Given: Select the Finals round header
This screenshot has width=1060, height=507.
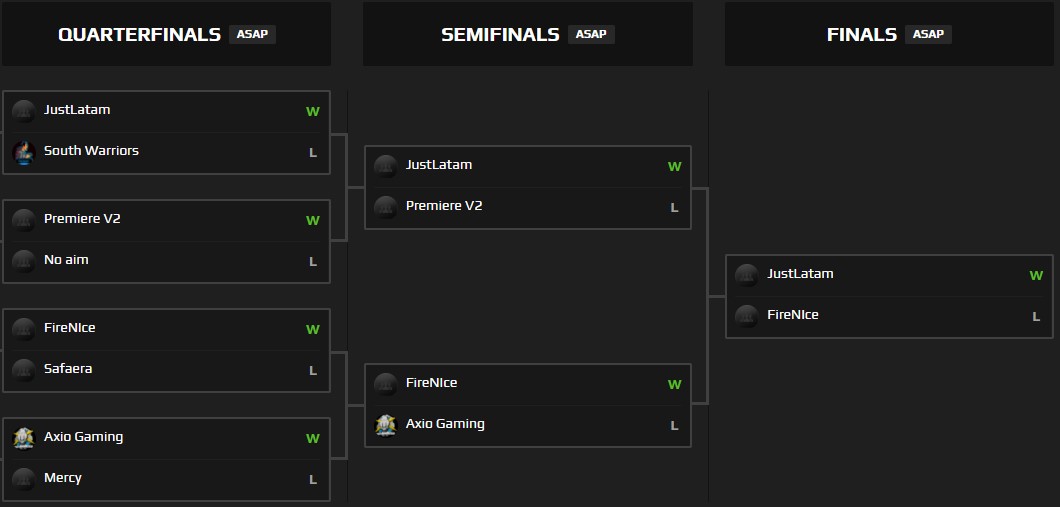Looking at the screenshot, I should 861,35.
